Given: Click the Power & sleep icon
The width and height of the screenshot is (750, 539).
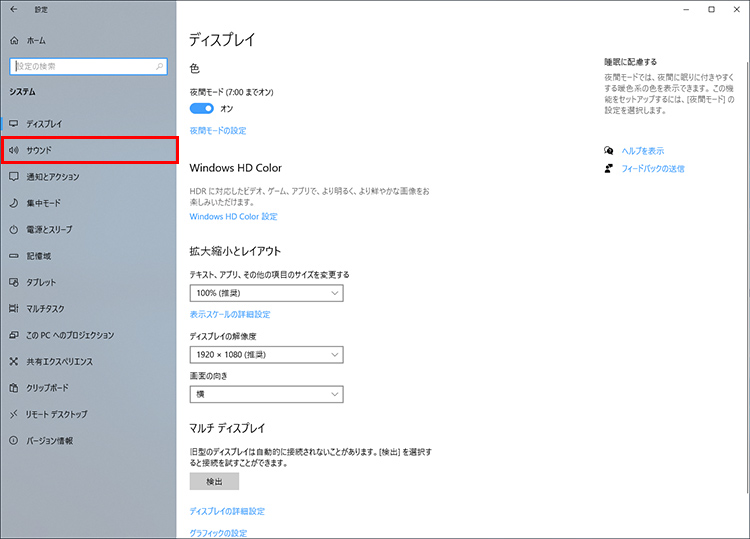Looking at the screenshot, I should (14, 229).
